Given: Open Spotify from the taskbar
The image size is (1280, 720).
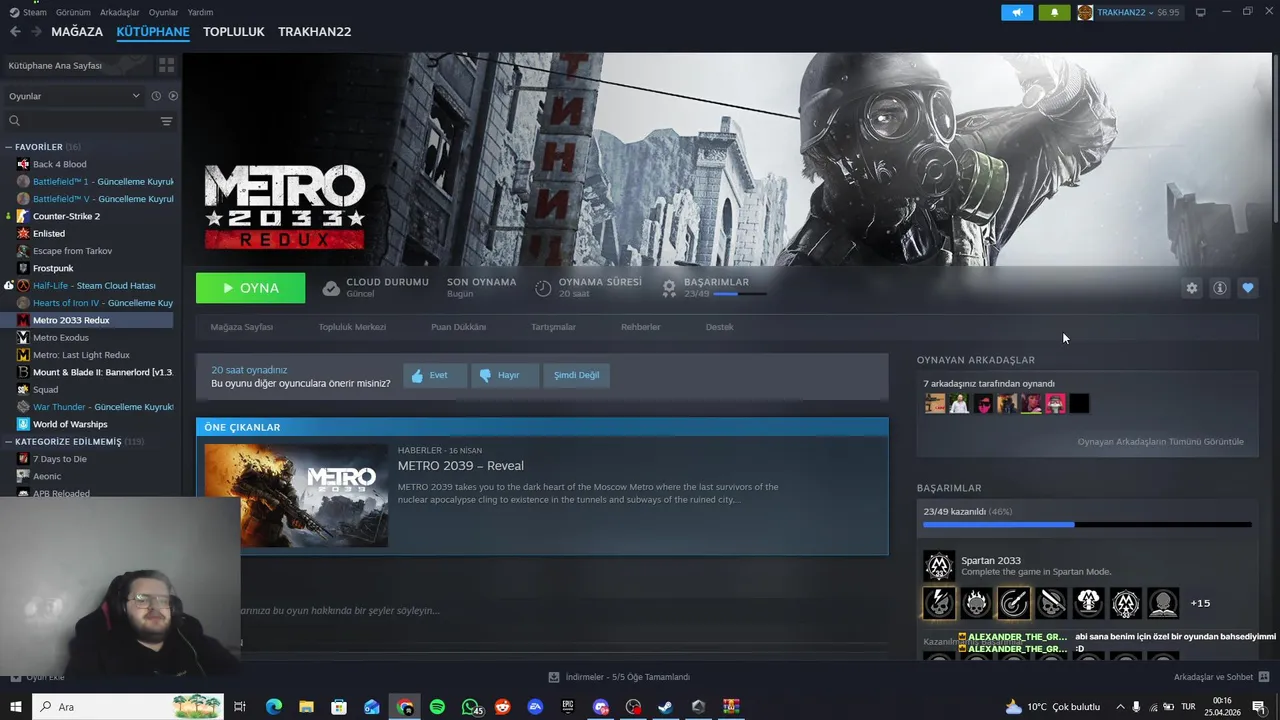Looking at the screenshot, I should (x=437, y=707).
